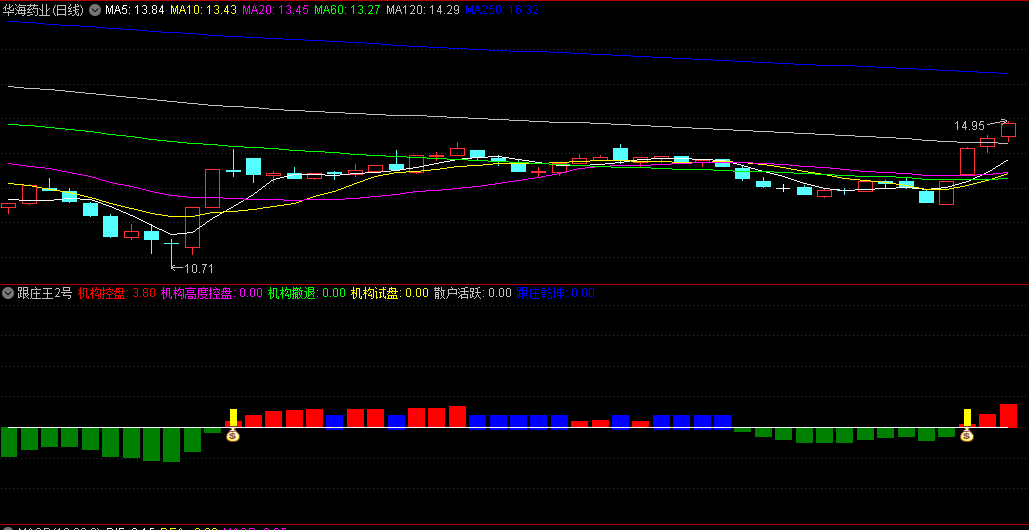Click the 14.95 high price label

point(969,125)
